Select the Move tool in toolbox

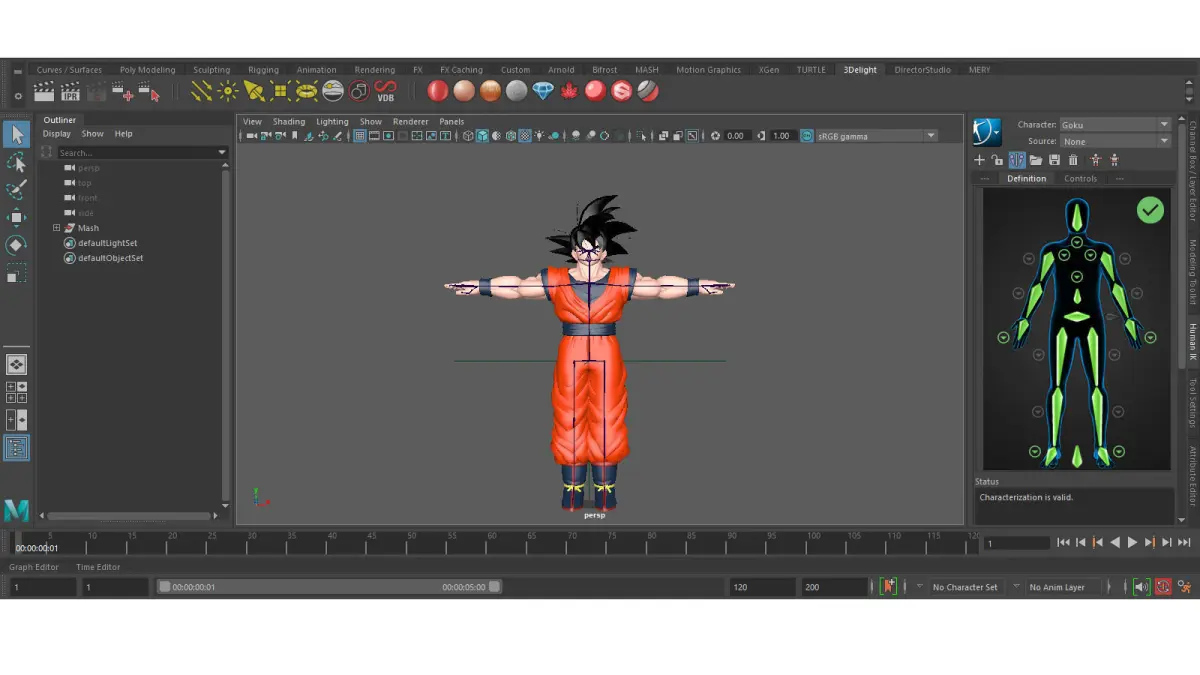click(17, 217)
